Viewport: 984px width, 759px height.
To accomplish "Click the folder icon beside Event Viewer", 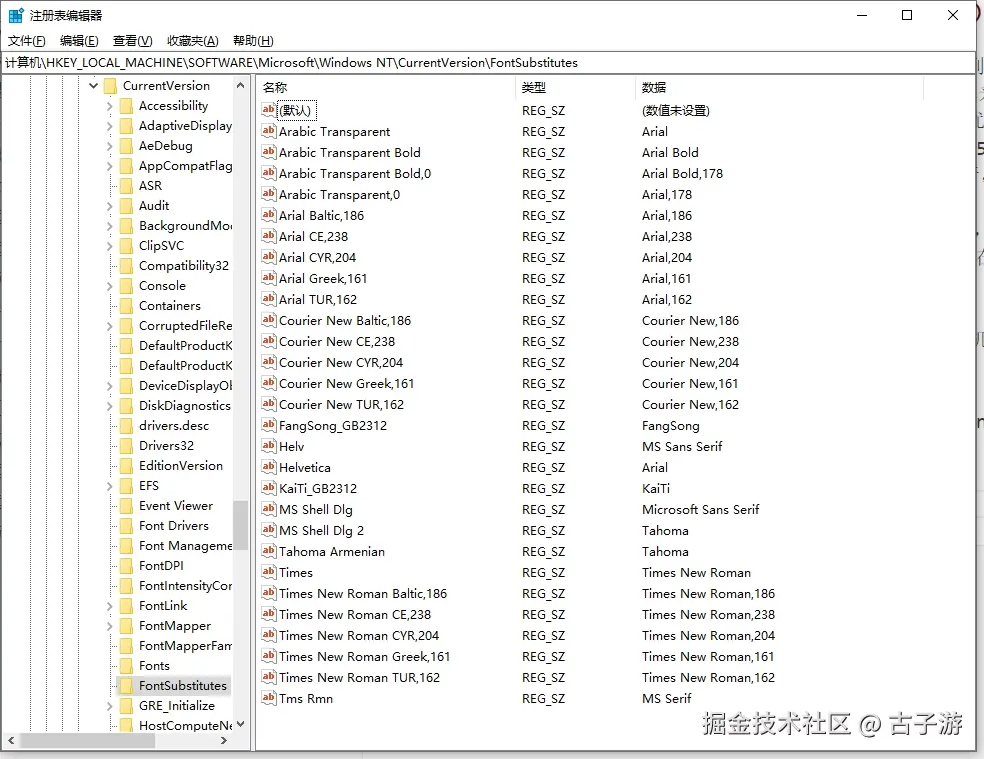I will click(x=126, y=506).
